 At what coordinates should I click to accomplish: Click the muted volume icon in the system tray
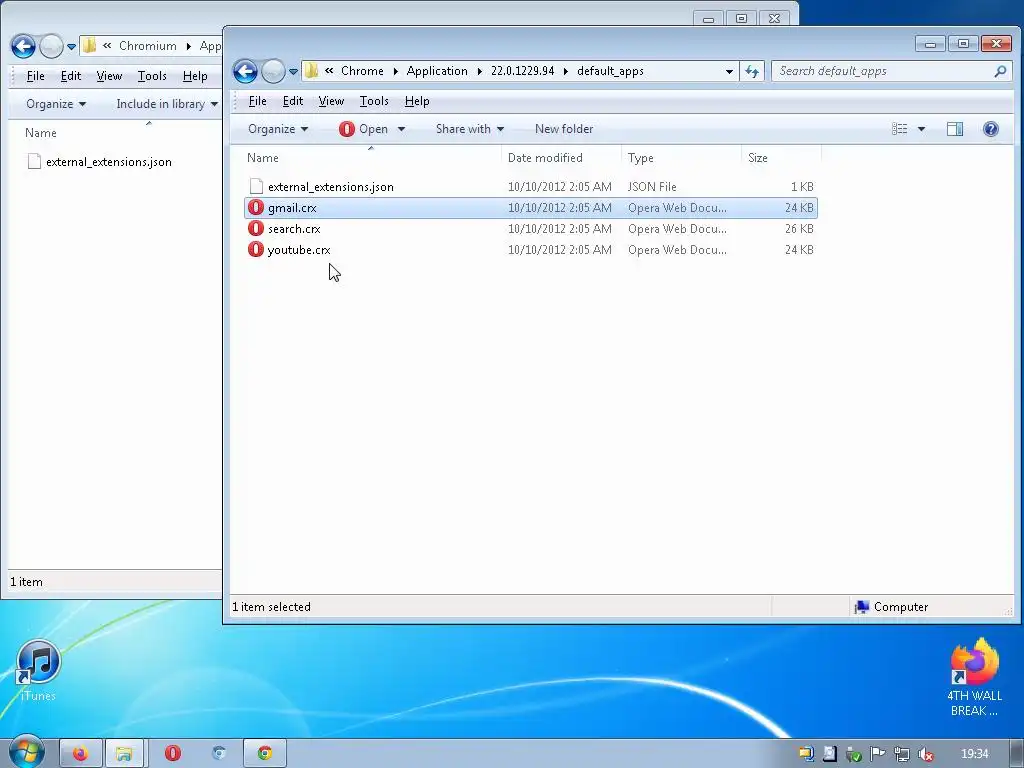(x=925, y=754)
